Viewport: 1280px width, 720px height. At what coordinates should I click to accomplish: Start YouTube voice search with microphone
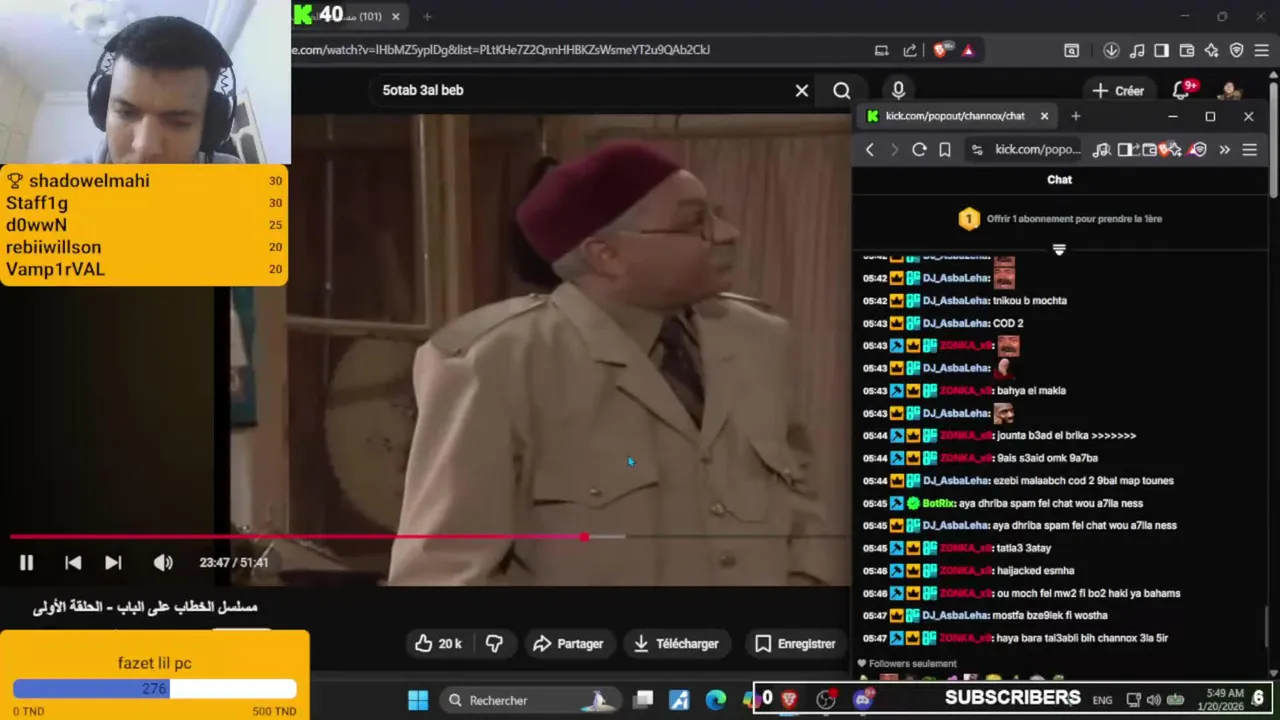pyautogui.click(x=898, y=91)
